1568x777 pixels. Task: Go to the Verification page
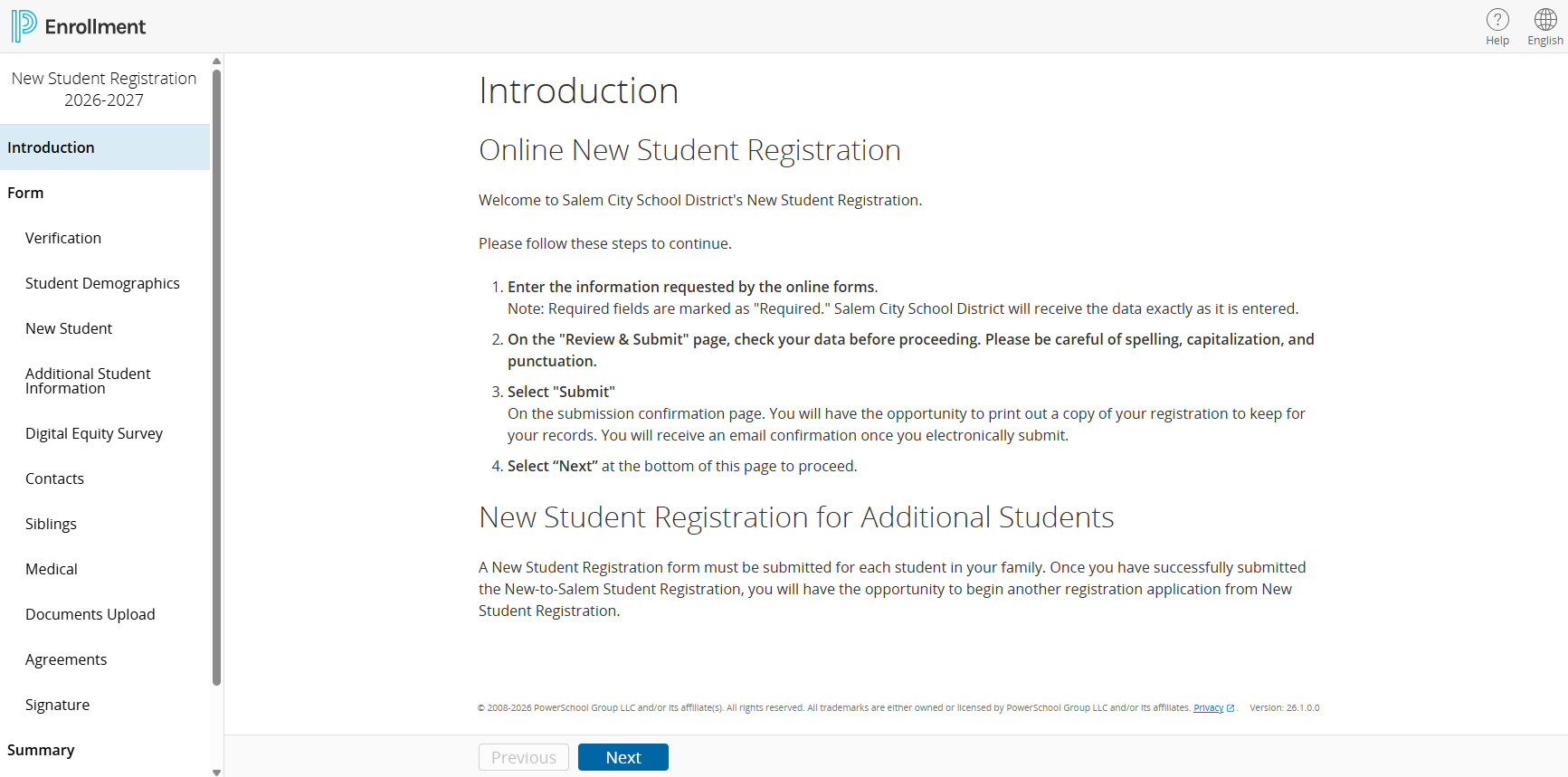pyautogui.click(x=63, y=238)
